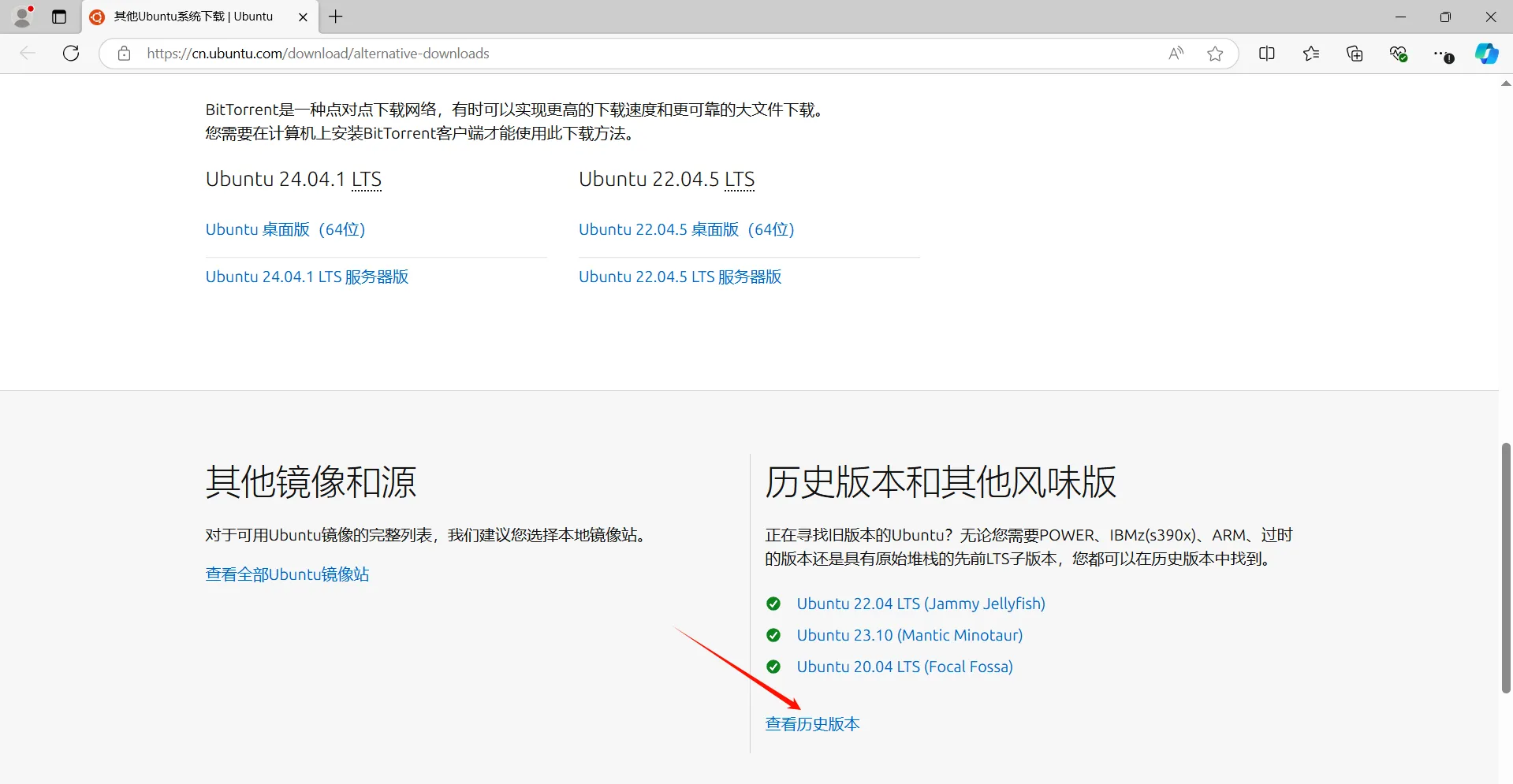1513x784 pixels.
Task: Open Copilot in the browser toolbar
Action: [1487, 53]
